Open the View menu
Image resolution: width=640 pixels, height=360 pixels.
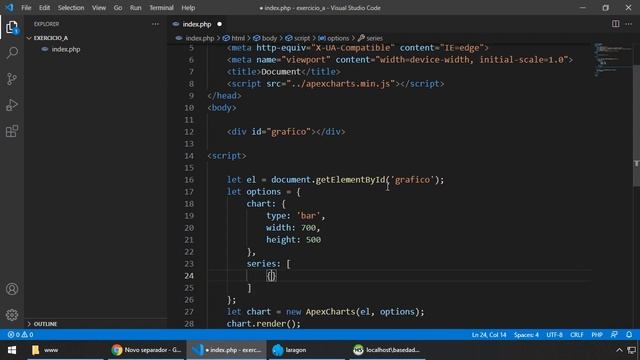(98, 8)
